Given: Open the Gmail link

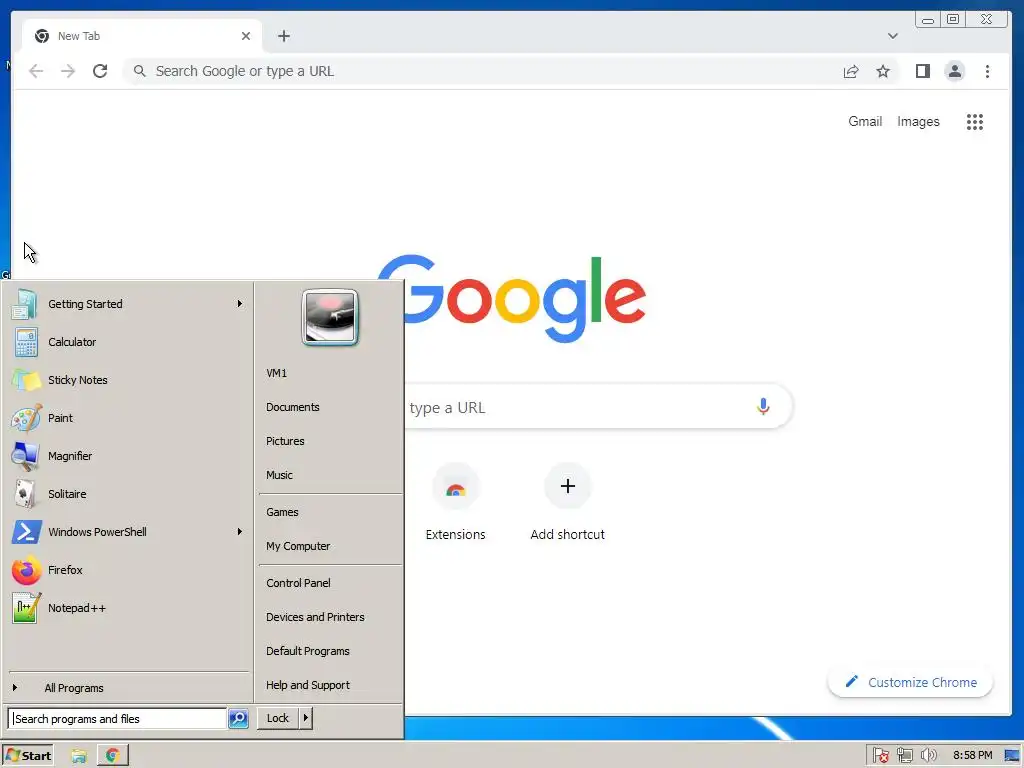Looking at the screenshot, I should tap(865, 121).
